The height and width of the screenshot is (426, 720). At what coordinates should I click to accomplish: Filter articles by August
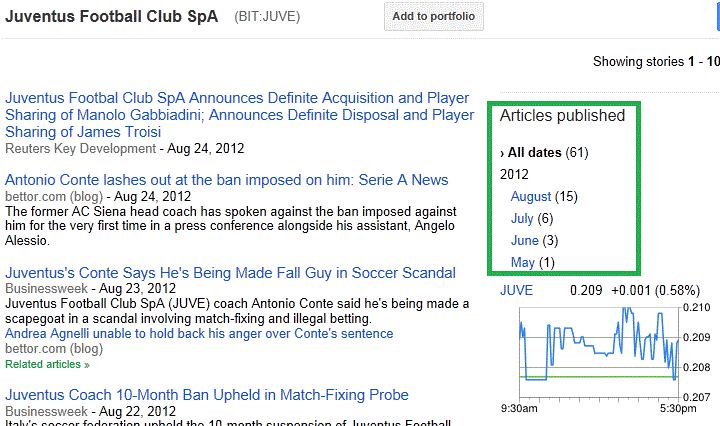531,197
